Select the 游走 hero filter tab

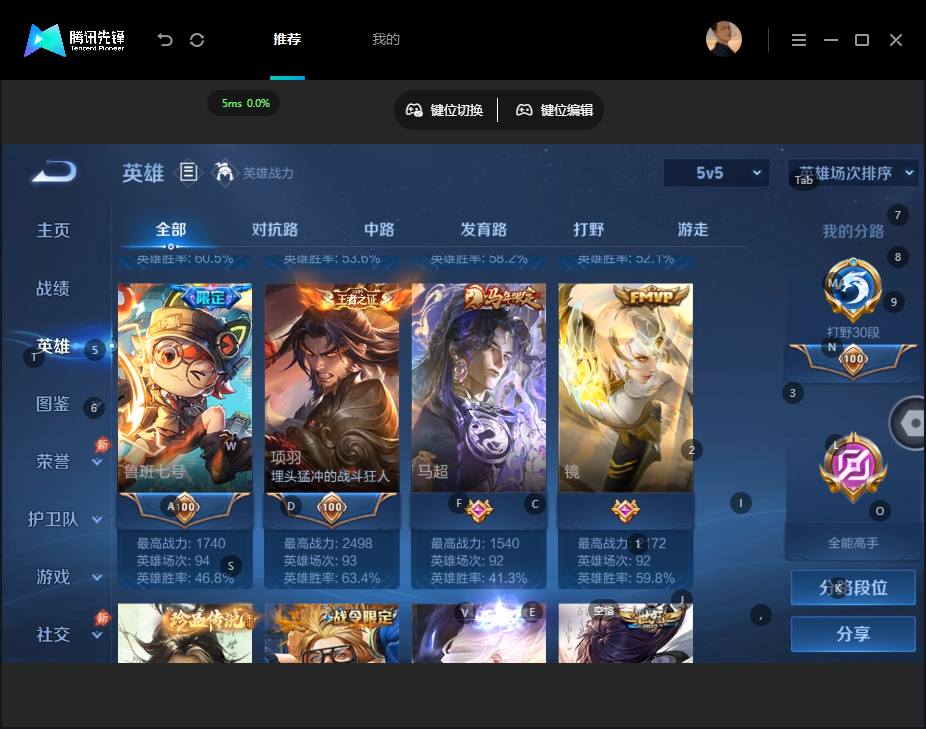pyautogui.click(x=693, y=229)
